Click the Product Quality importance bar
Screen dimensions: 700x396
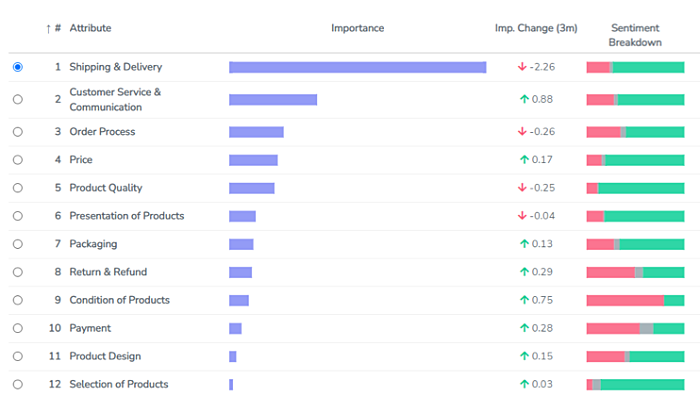[x=252, y=188]
